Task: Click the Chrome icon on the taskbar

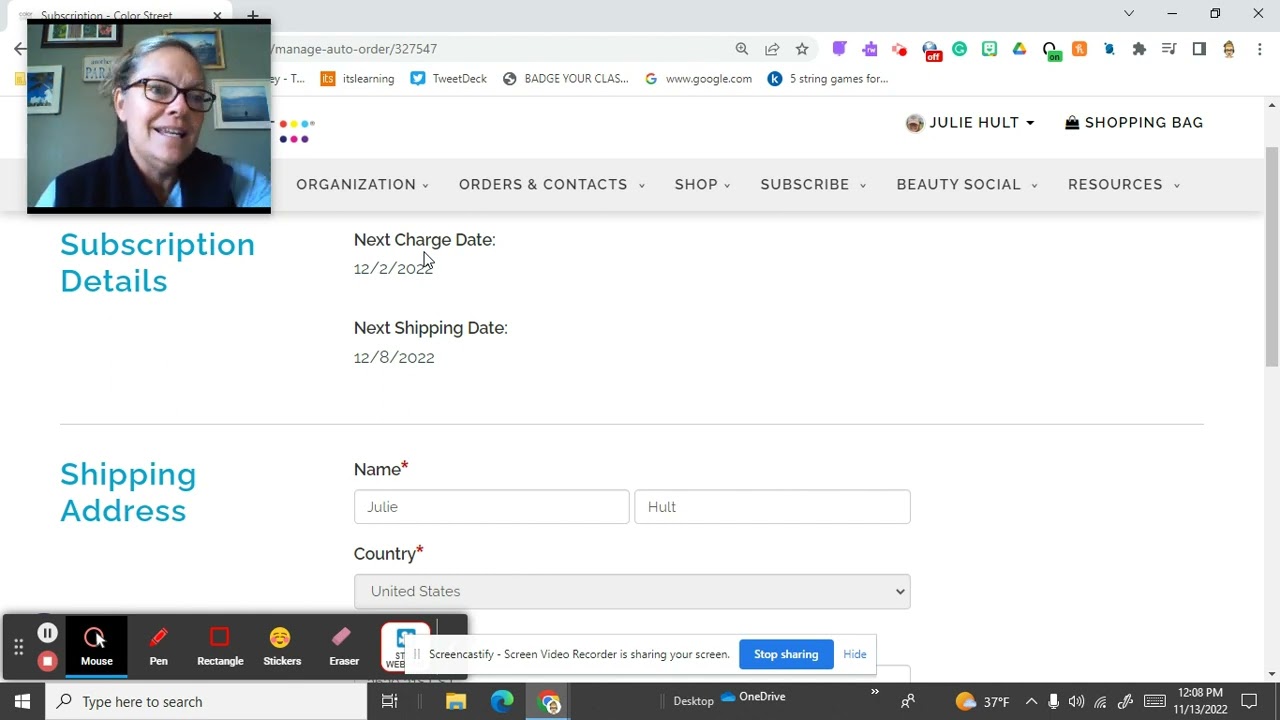Action: (x=549, y=702)
